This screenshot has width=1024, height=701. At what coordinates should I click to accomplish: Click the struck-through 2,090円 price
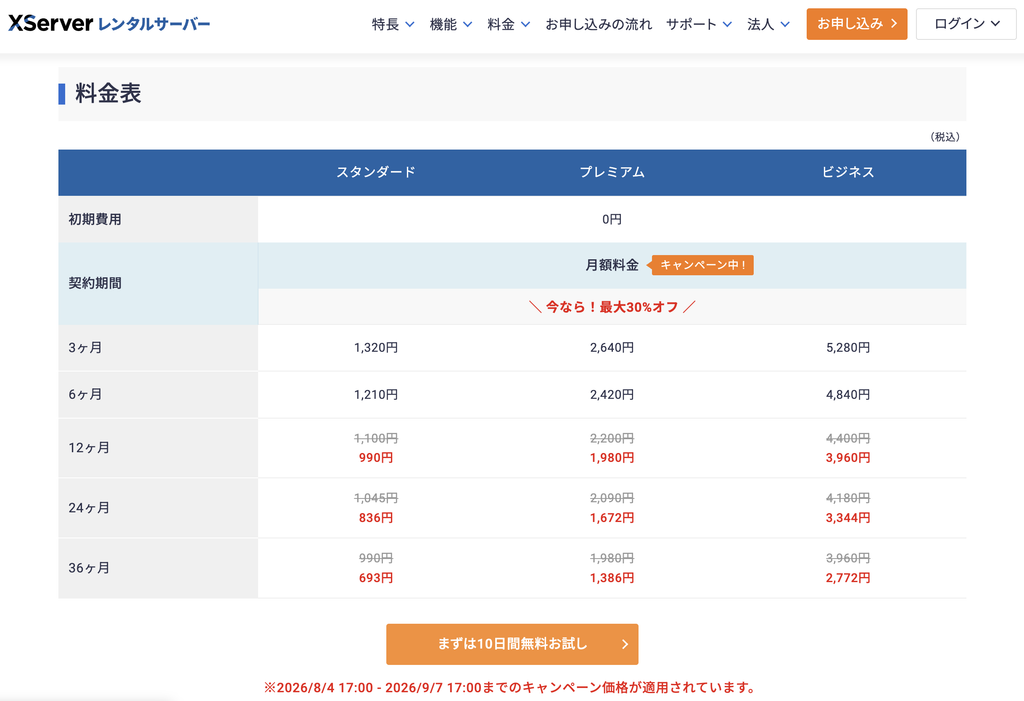612,498
